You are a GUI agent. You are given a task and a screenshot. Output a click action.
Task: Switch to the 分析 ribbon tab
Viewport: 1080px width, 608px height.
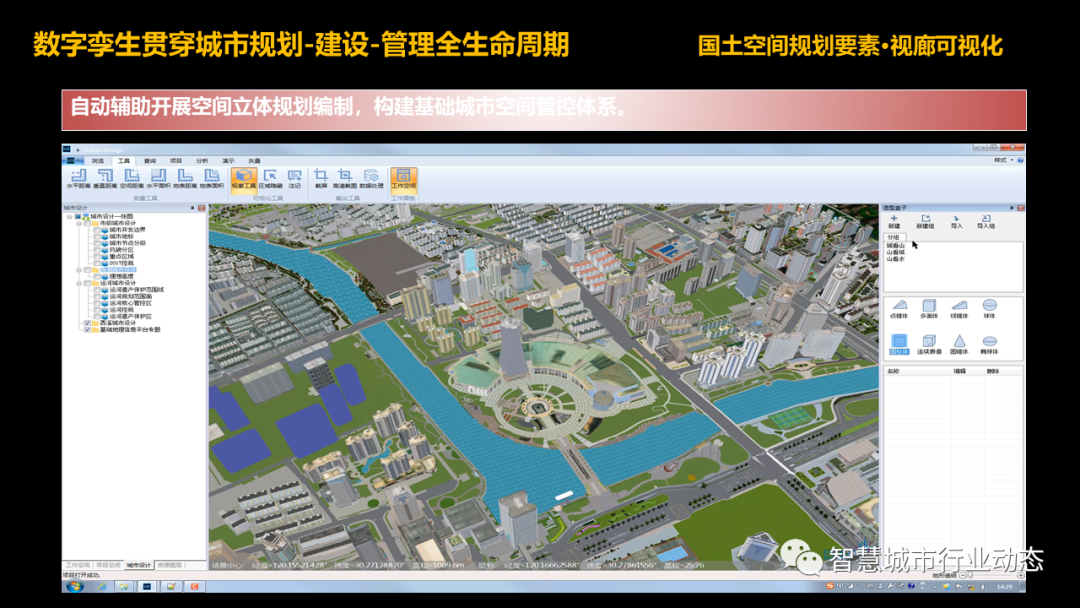(202, 160)
